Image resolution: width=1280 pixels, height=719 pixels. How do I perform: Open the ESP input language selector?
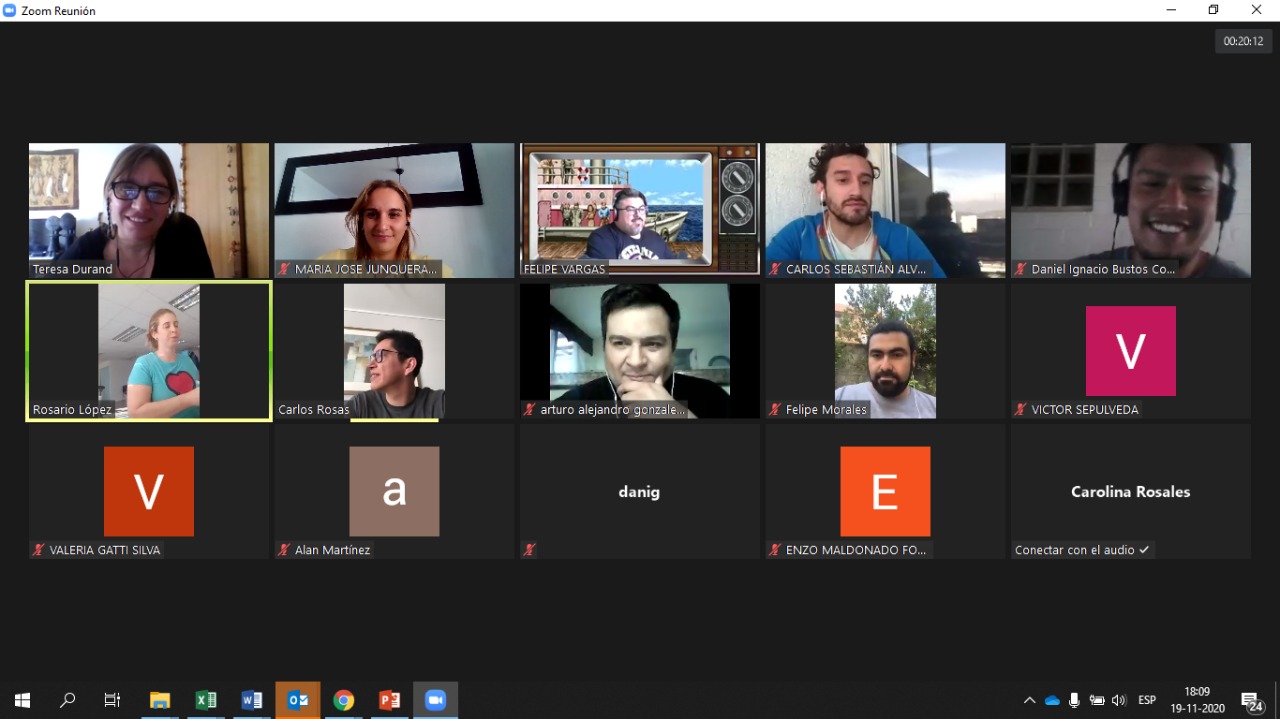[1147, 700]
